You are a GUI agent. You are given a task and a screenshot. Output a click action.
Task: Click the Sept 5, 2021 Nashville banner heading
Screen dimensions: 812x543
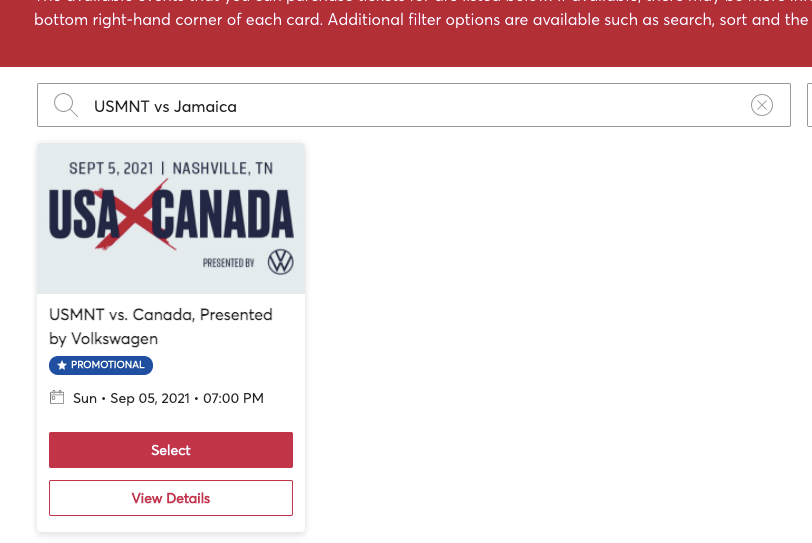point(171,168)
